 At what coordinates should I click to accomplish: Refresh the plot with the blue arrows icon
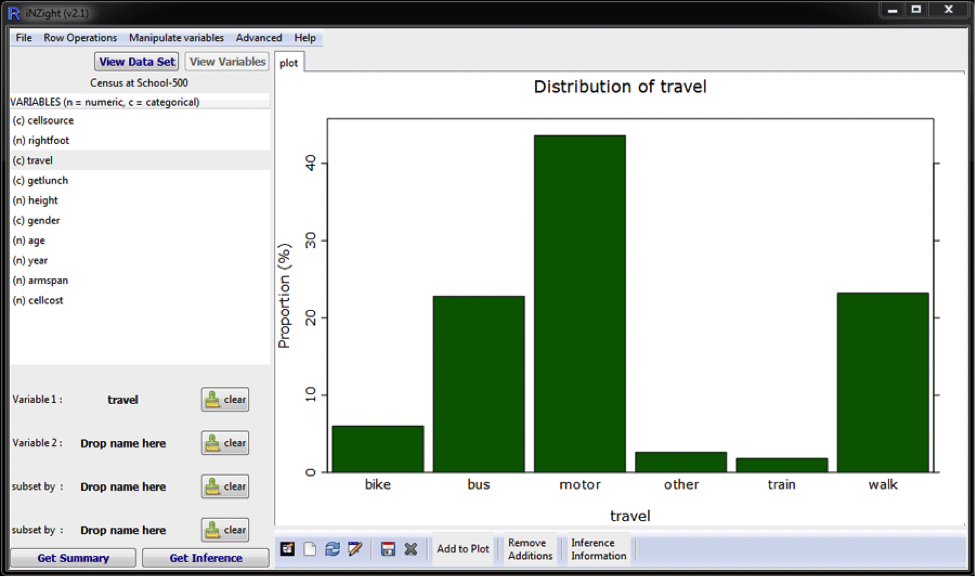pos(332,549)
